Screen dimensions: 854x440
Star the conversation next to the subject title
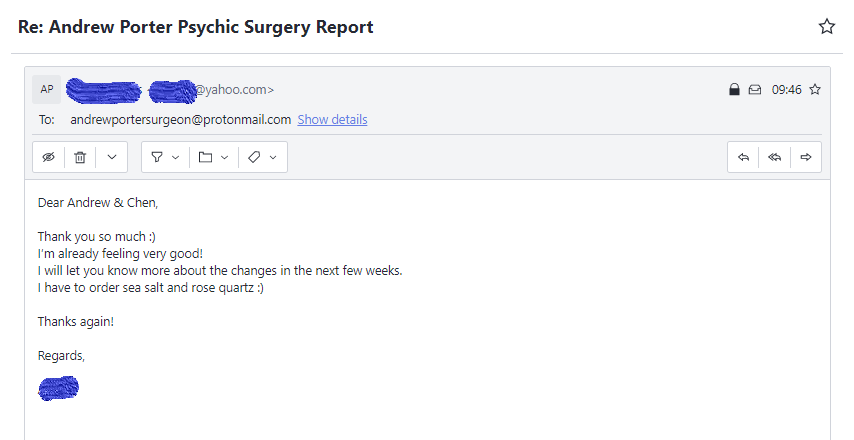pos(827,27)
